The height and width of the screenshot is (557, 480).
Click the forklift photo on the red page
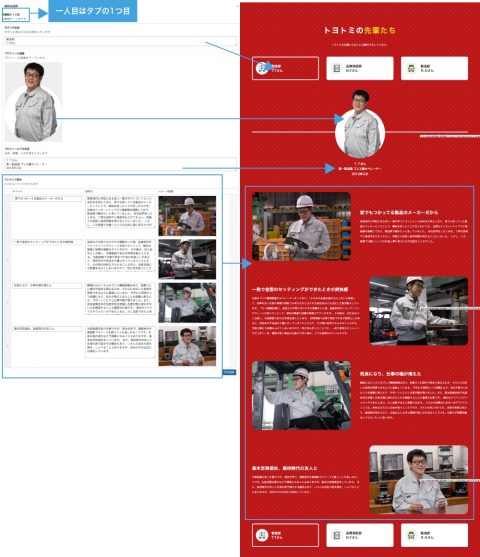301,395
